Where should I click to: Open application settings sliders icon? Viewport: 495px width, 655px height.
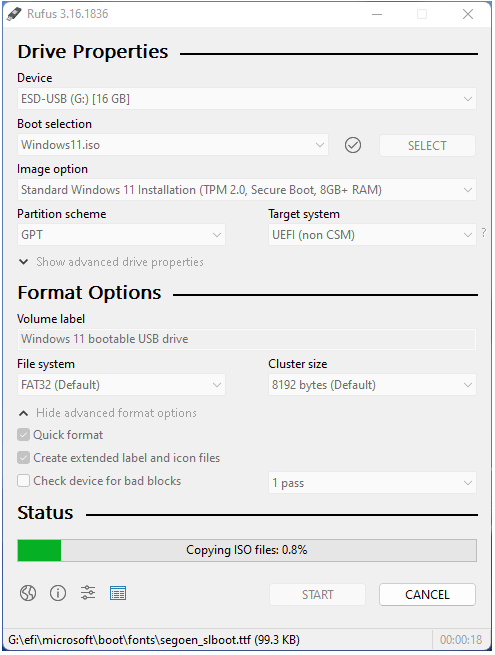[88, 593]
